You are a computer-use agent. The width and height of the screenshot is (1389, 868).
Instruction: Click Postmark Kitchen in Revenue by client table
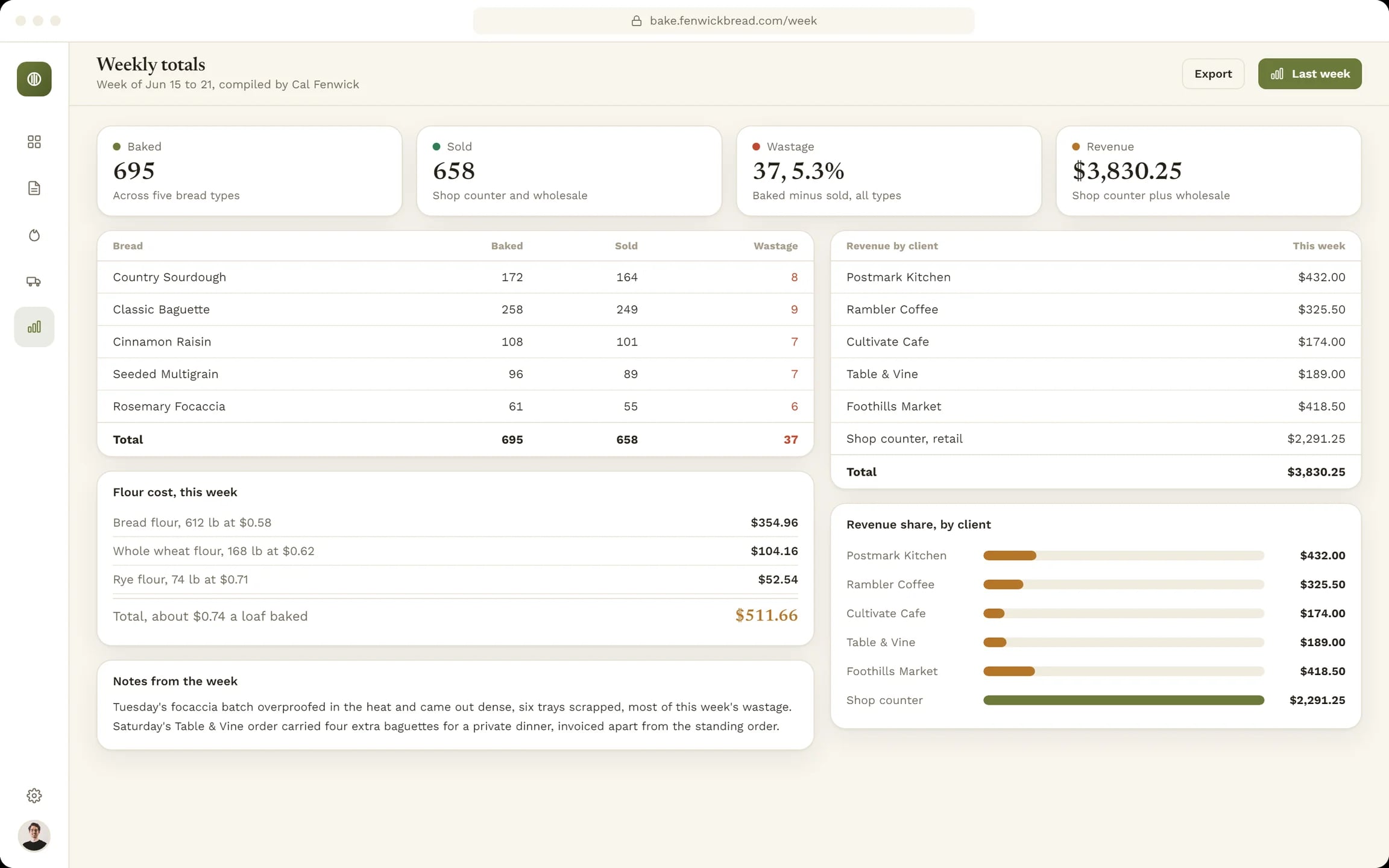point(898,277)
